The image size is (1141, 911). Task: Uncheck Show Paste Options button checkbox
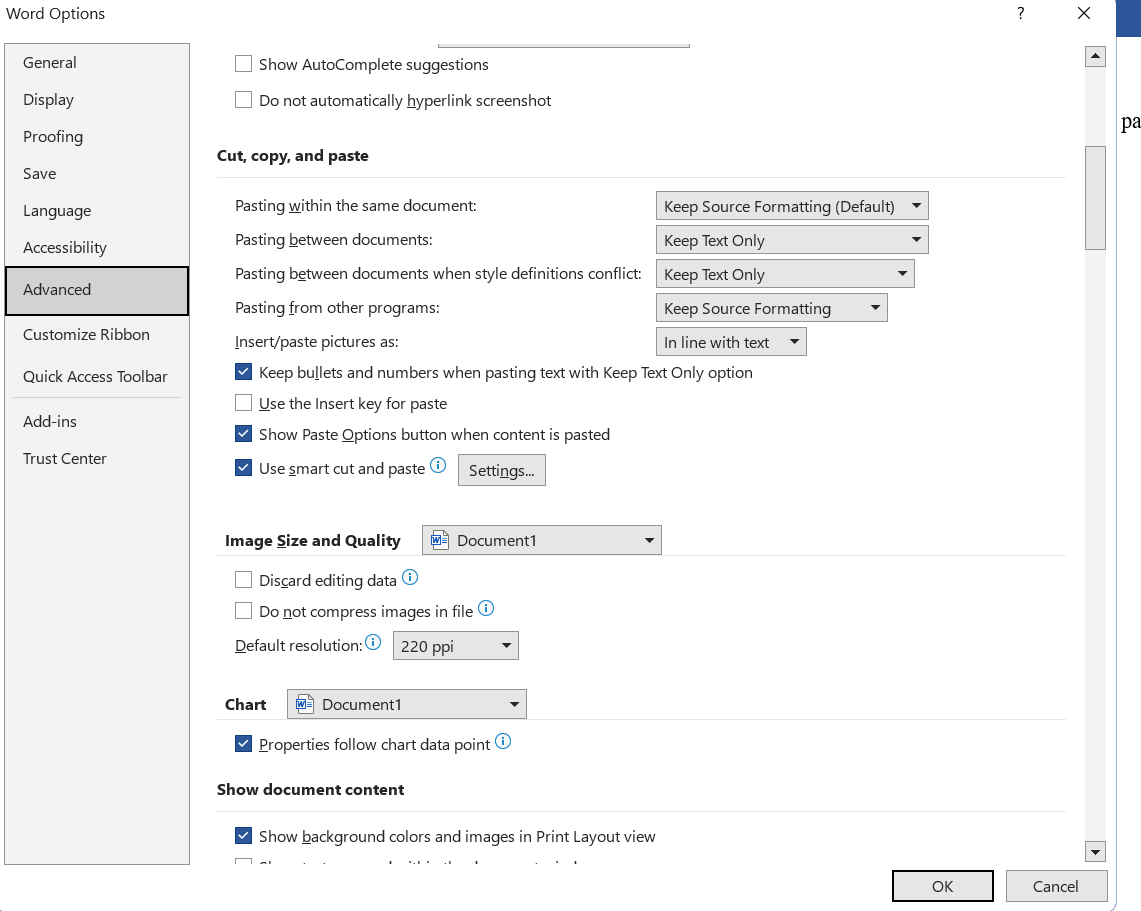(x=243, y=434)
